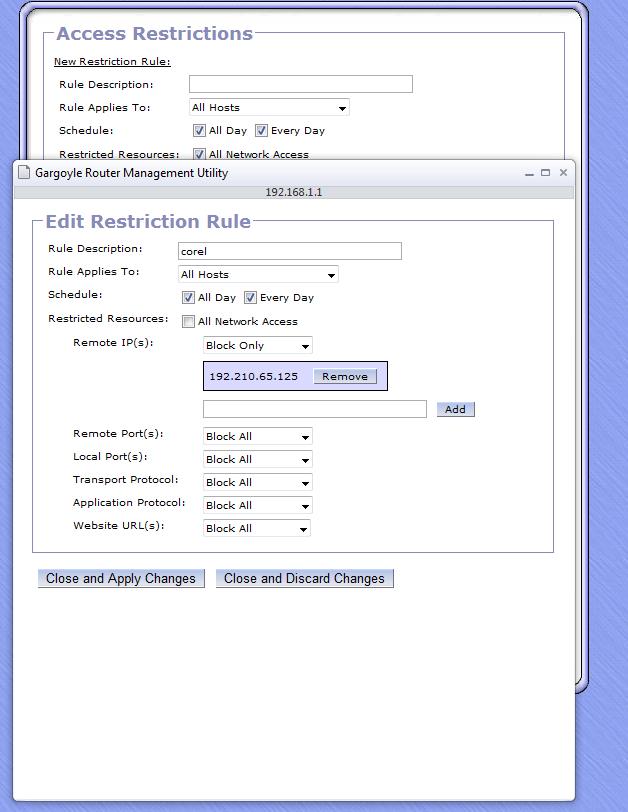Click the Remote IP(s) label
Screen dimensions: 628x812
point(113,343)
